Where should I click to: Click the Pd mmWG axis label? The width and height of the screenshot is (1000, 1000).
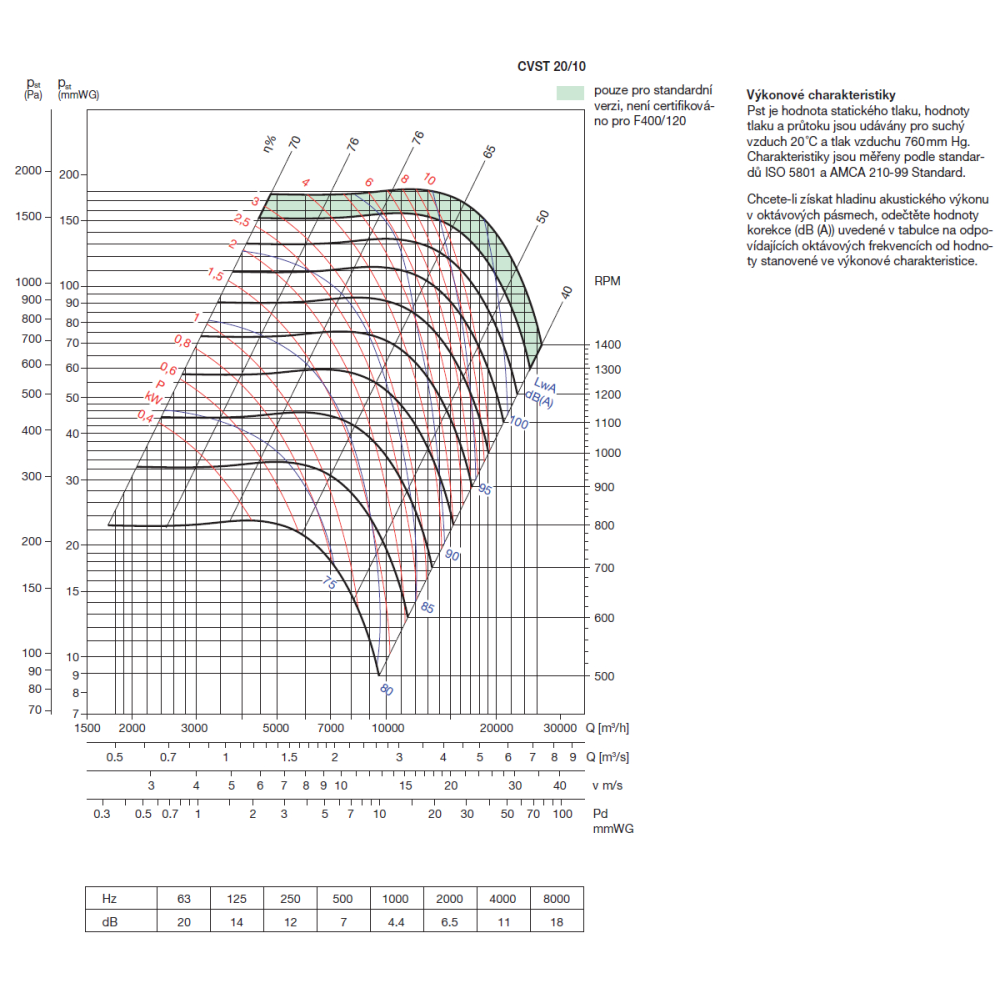[607, 821]
